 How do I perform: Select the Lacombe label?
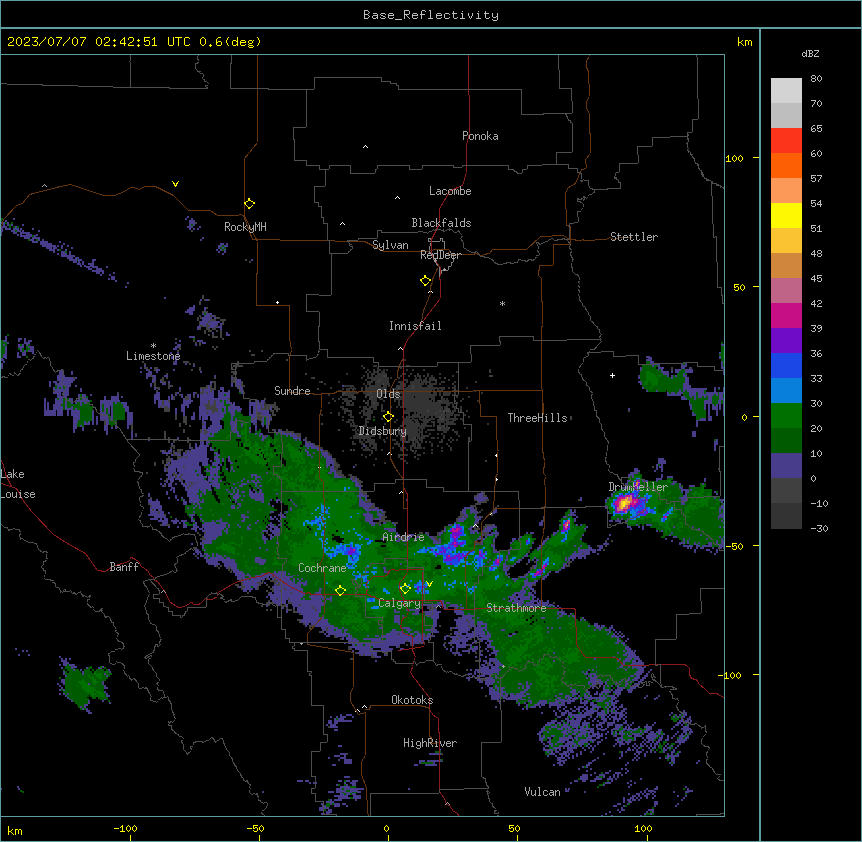450,191
